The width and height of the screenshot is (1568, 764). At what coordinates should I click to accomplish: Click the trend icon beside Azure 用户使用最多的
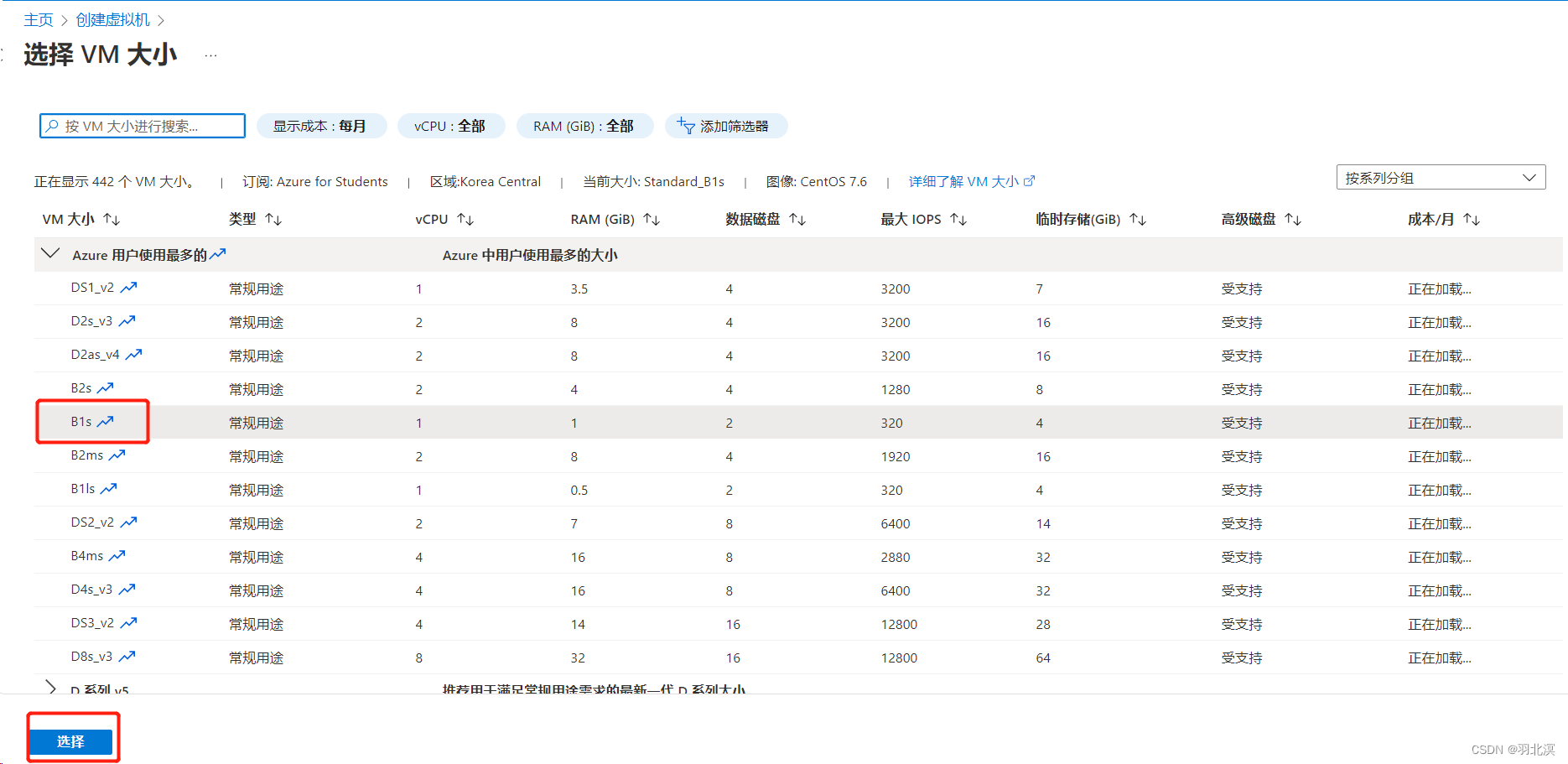218,254
